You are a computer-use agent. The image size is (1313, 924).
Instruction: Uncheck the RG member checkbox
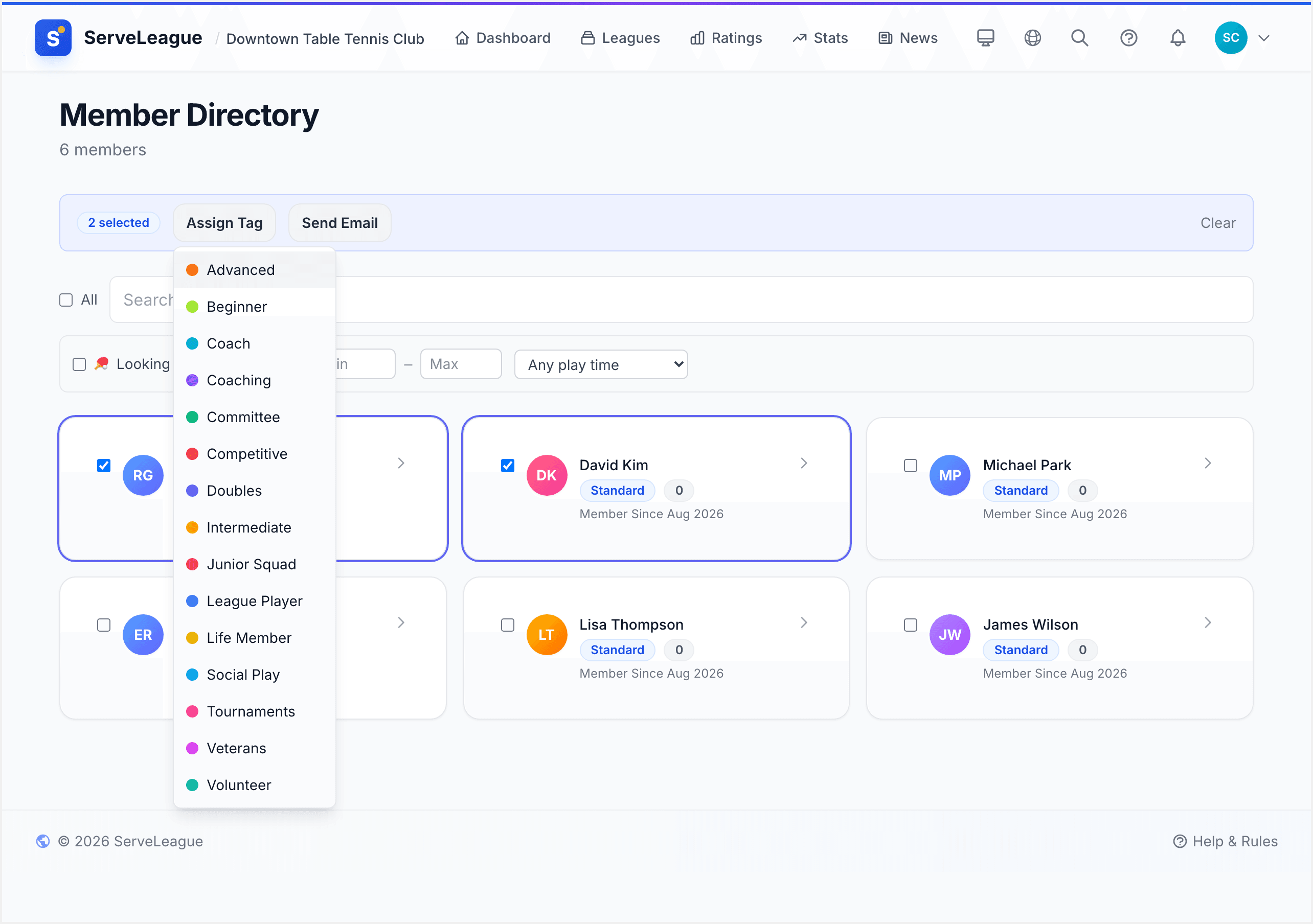(x=103, y=466)
